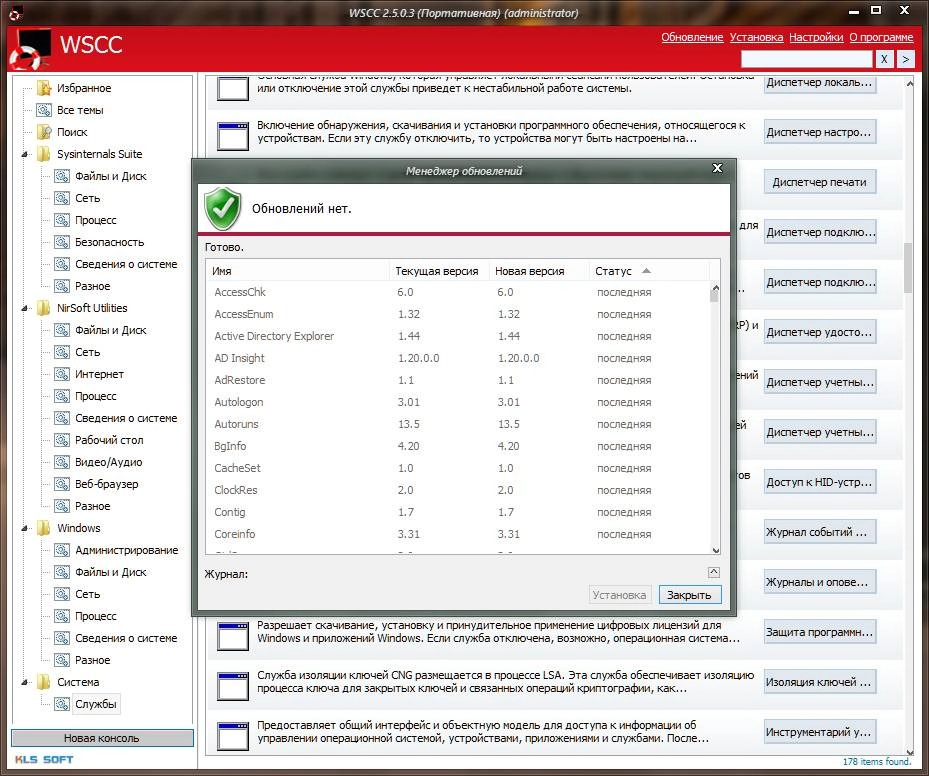
Task: Collapse the Система tree node
Action: 24,682
